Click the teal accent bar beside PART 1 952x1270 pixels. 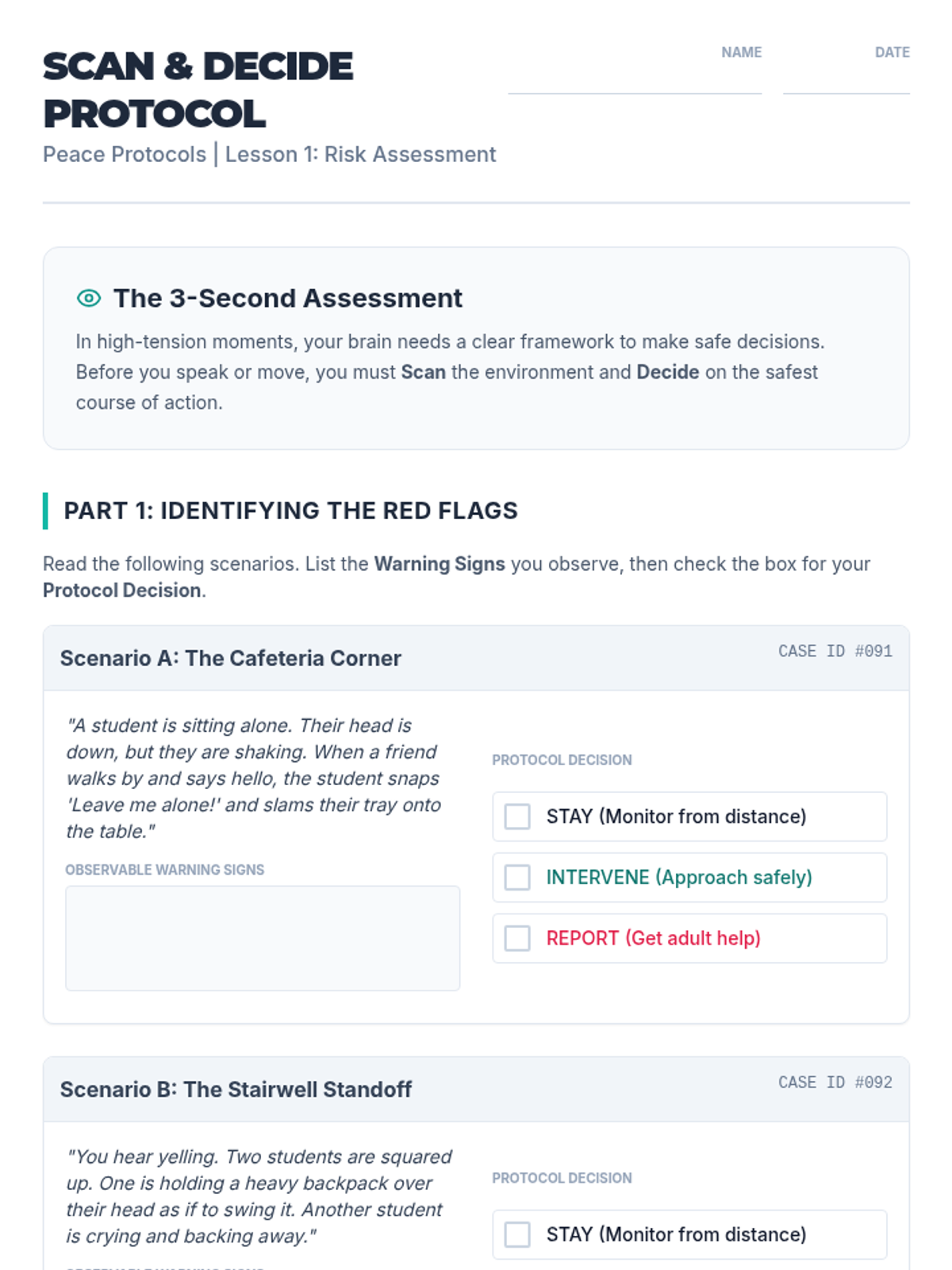(x=45, y=510)
